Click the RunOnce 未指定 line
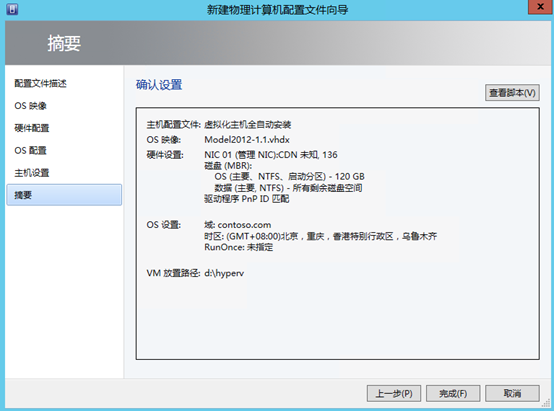 238,247
